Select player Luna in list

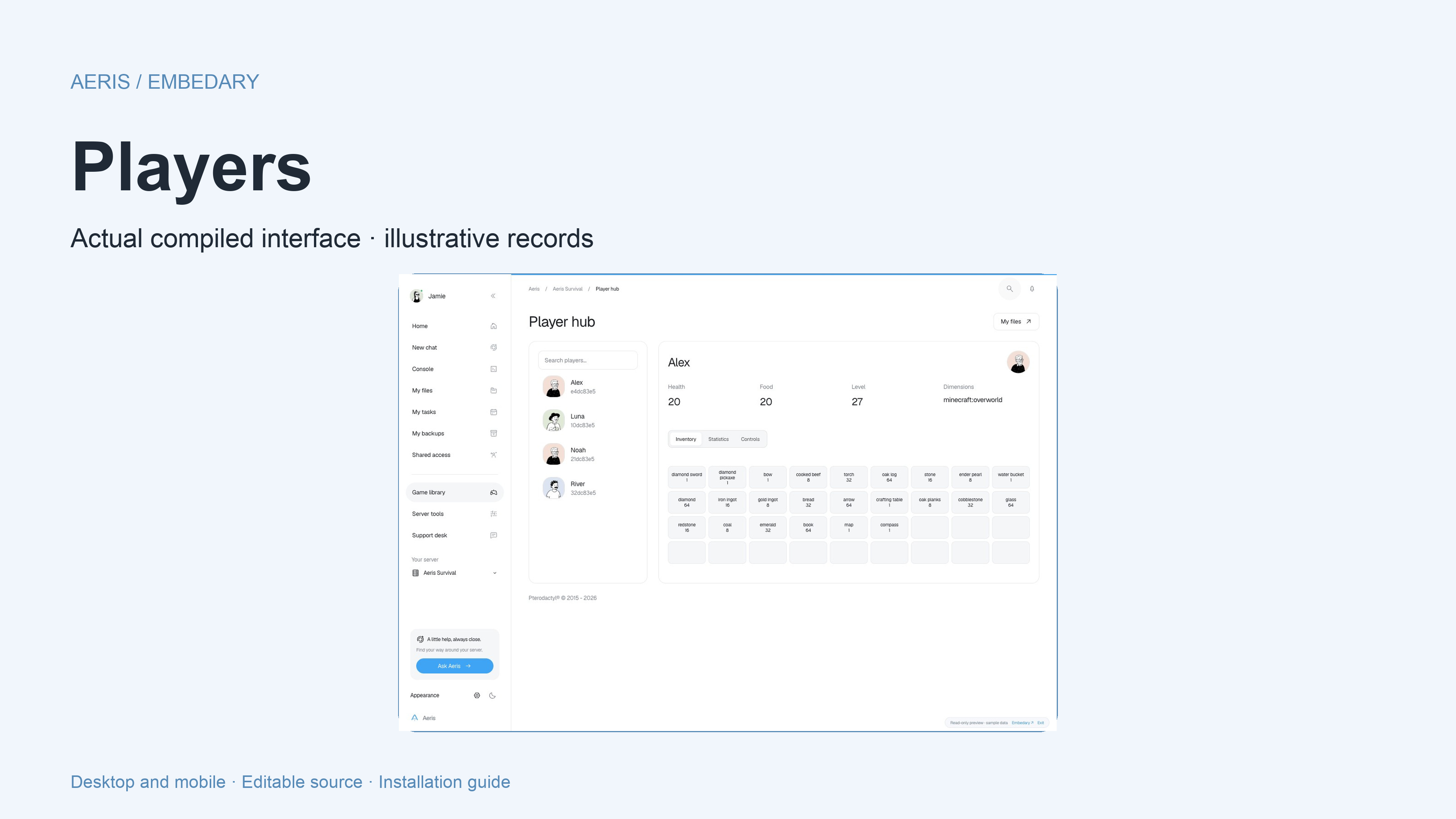click(588, 420)
